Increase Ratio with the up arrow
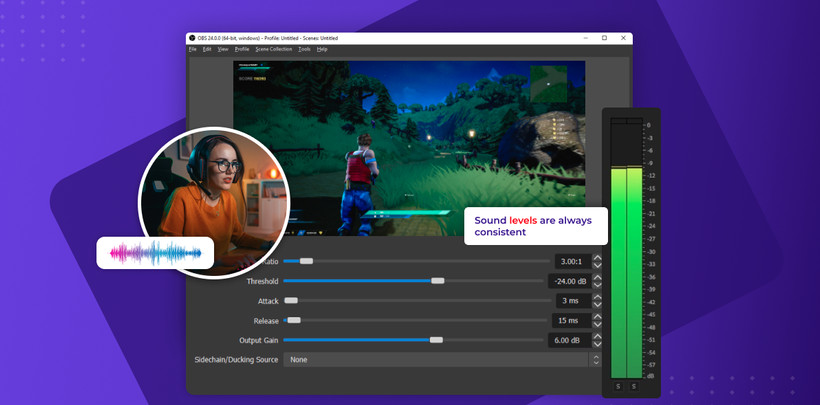This screenshot has height=405, width=820. click(x=597, y=257)
